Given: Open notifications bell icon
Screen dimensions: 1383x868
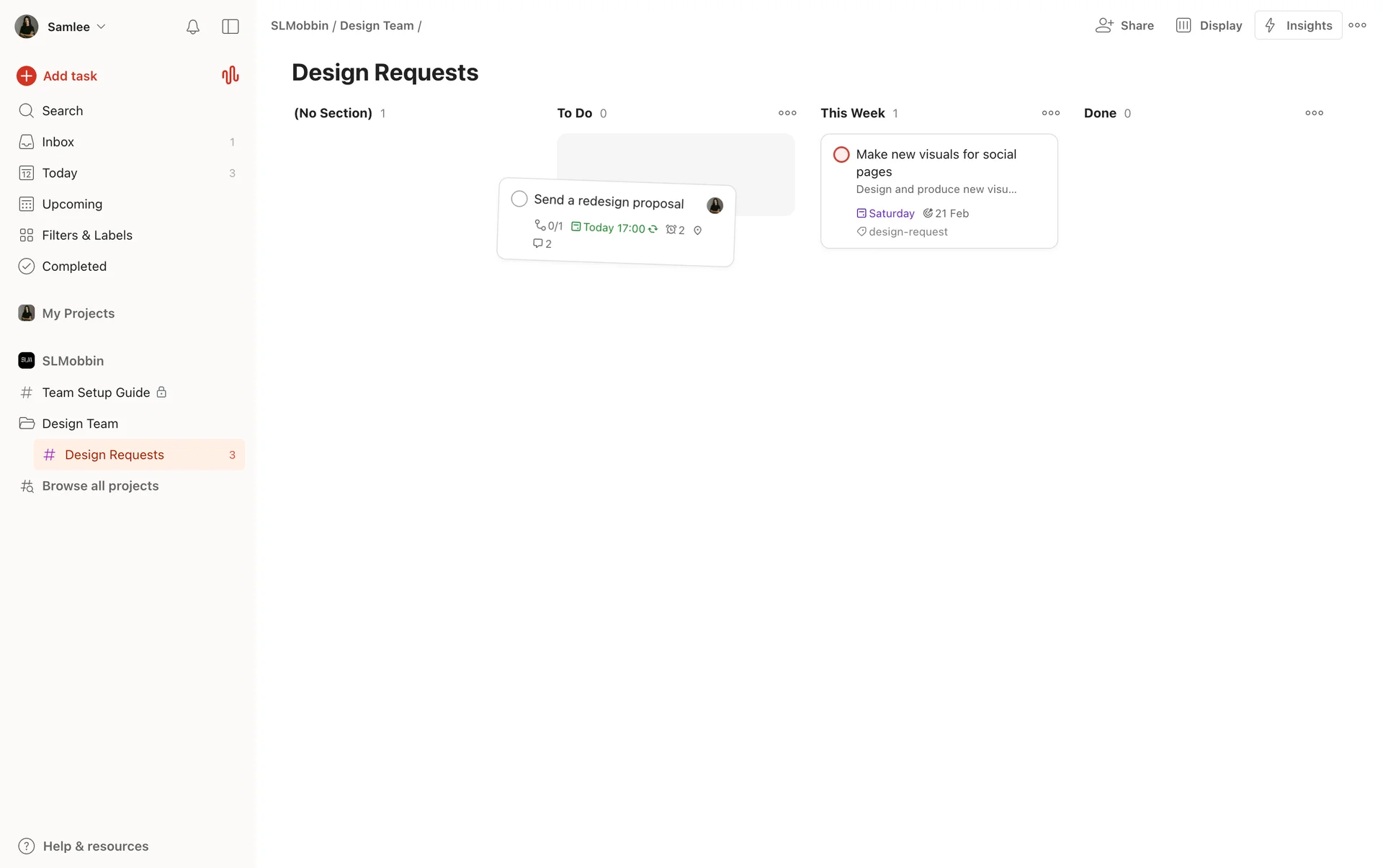Looking at the screenshot, I should [192, 27].
